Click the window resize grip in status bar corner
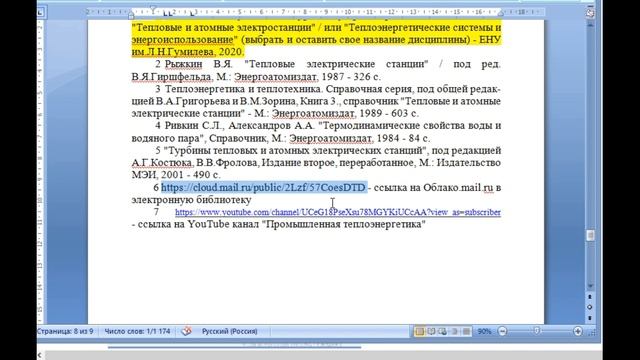This screenshot has width=640, height=360. (x=593, y=333)
